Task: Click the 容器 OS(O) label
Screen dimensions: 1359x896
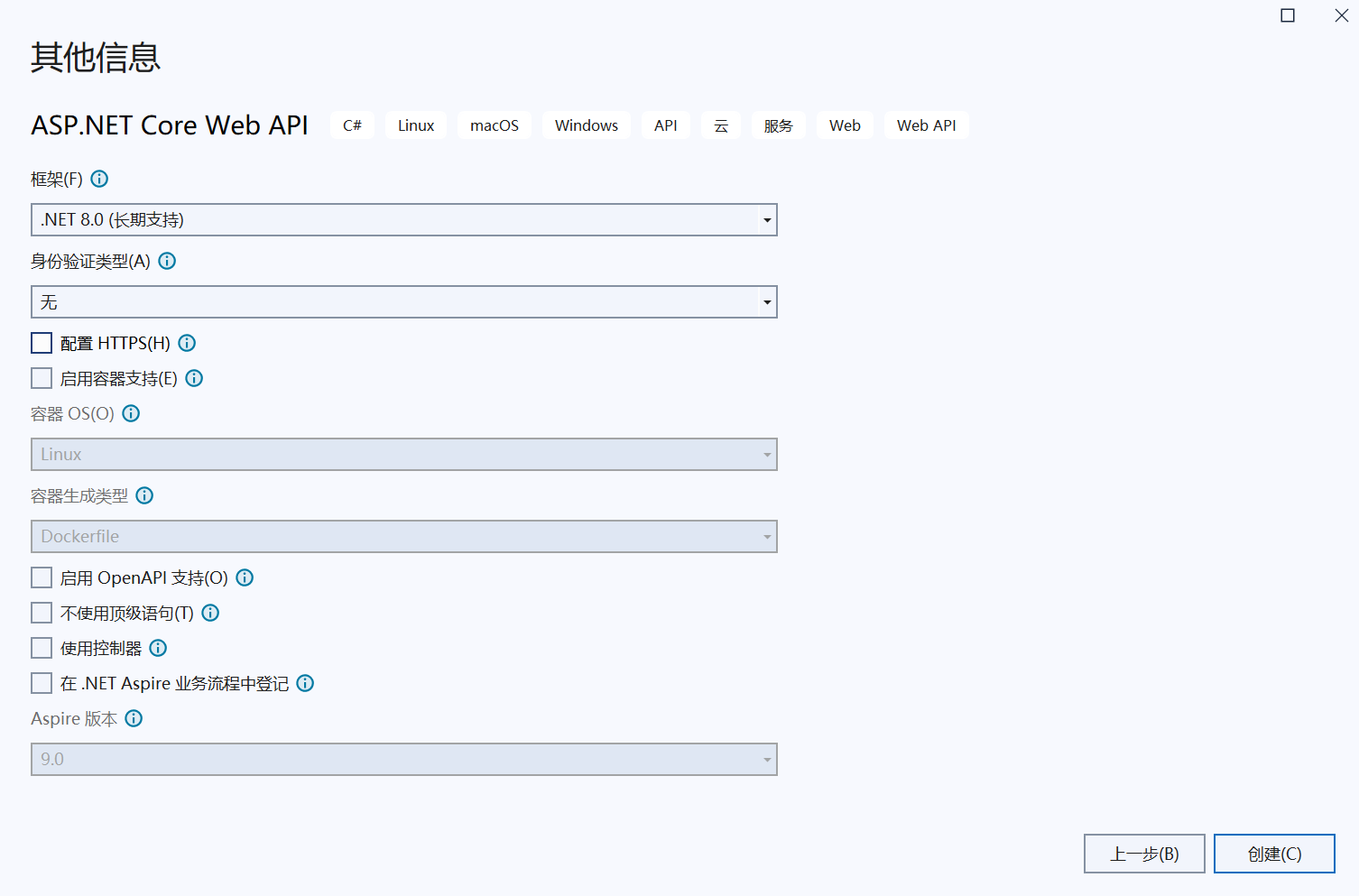Action: click(72, 413)
